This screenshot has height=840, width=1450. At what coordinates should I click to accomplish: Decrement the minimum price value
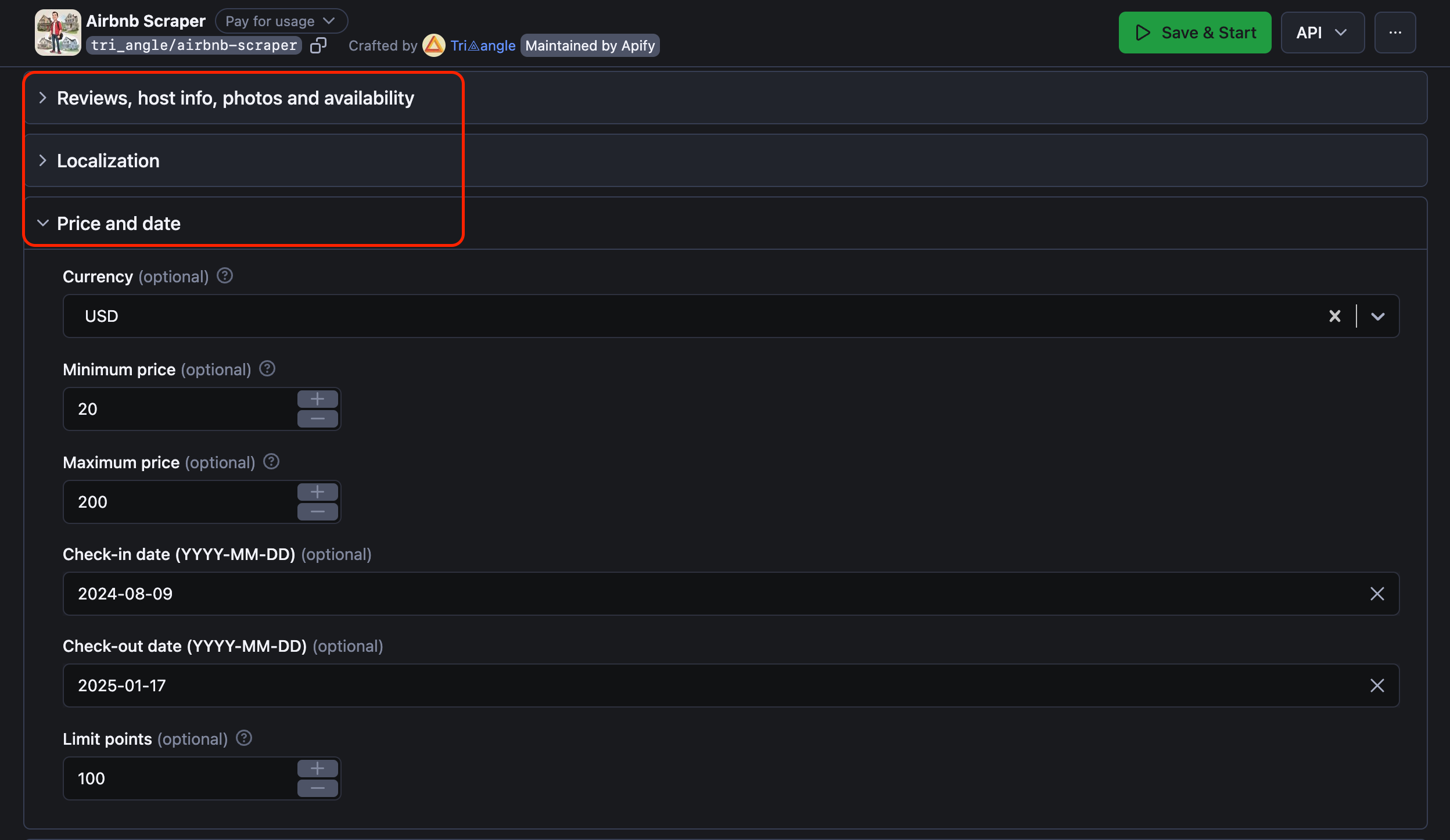[316, 419]
